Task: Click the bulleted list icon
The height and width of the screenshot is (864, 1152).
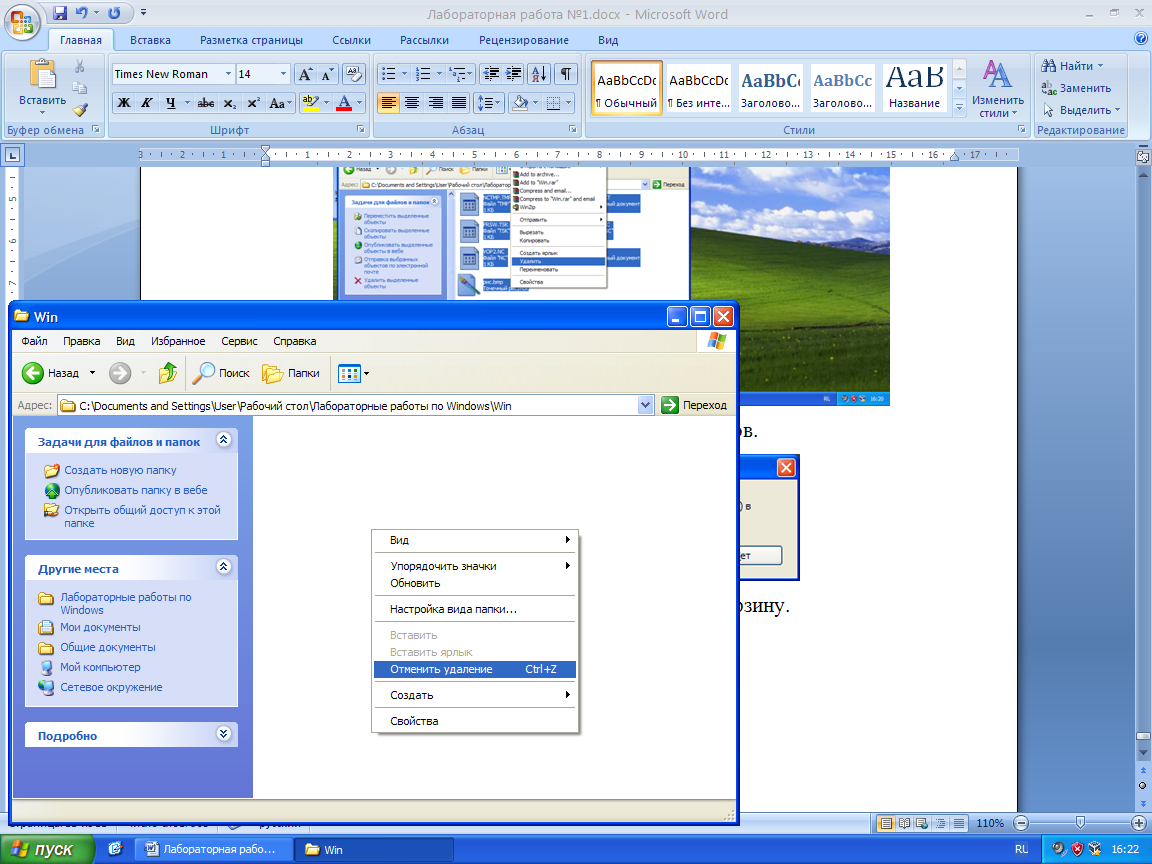Action: [389, 74]
